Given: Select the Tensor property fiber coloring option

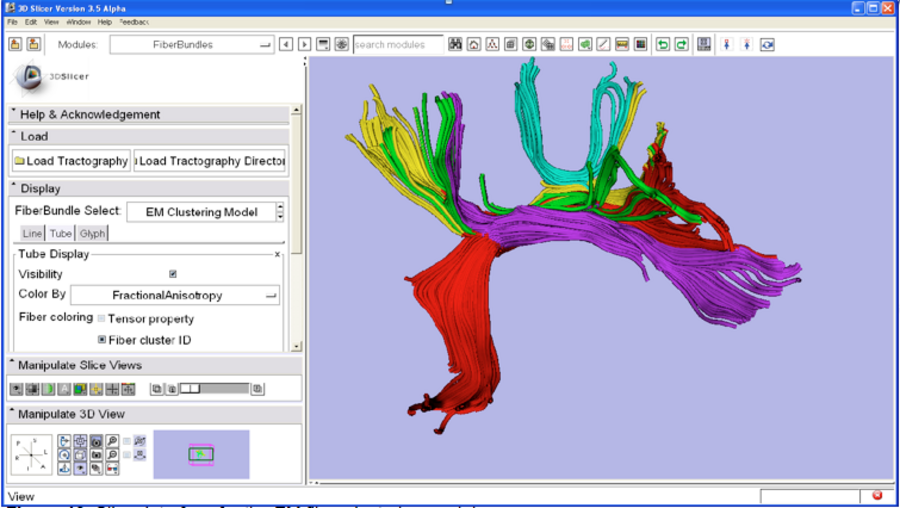Looking at the screenshot, I should (x=101, y=319).
